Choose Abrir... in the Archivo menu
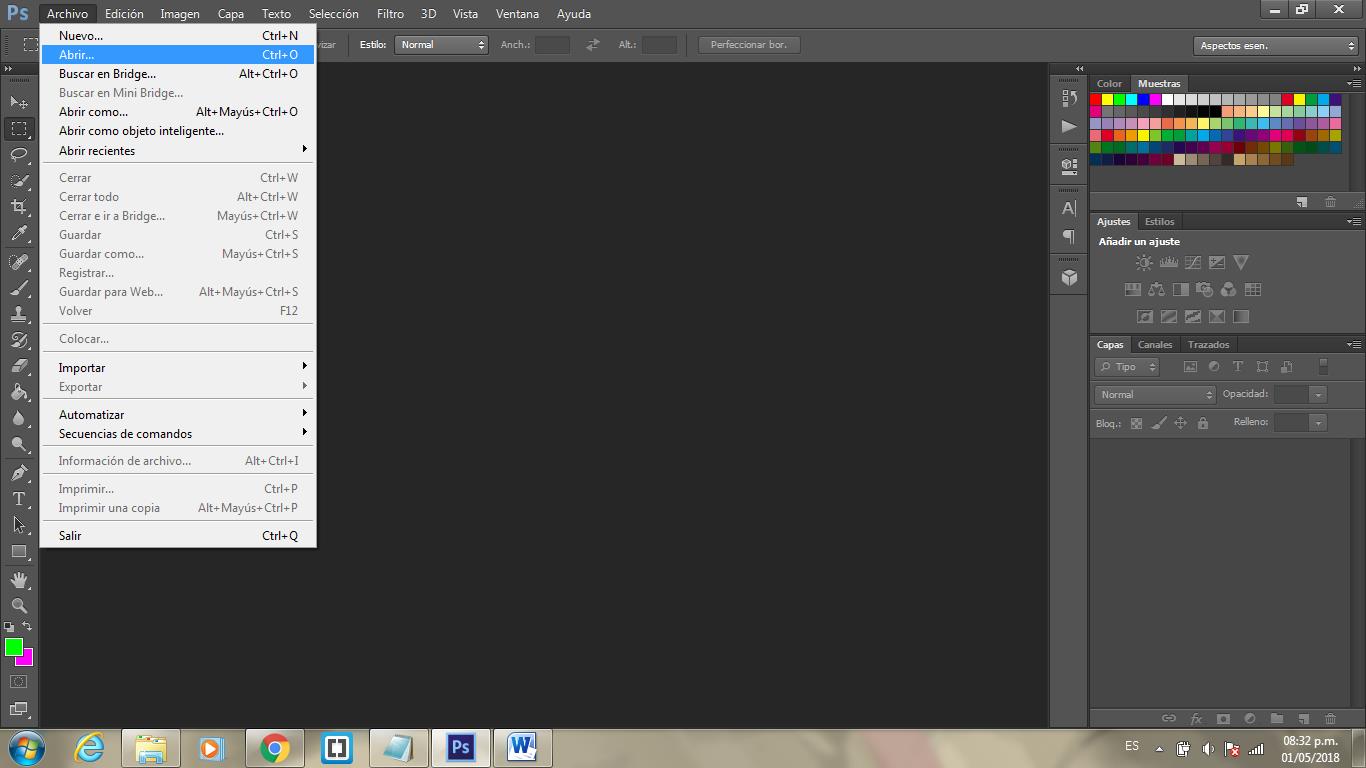The width and height of the screenshot is (1366, 768). [x=177, y=55]
